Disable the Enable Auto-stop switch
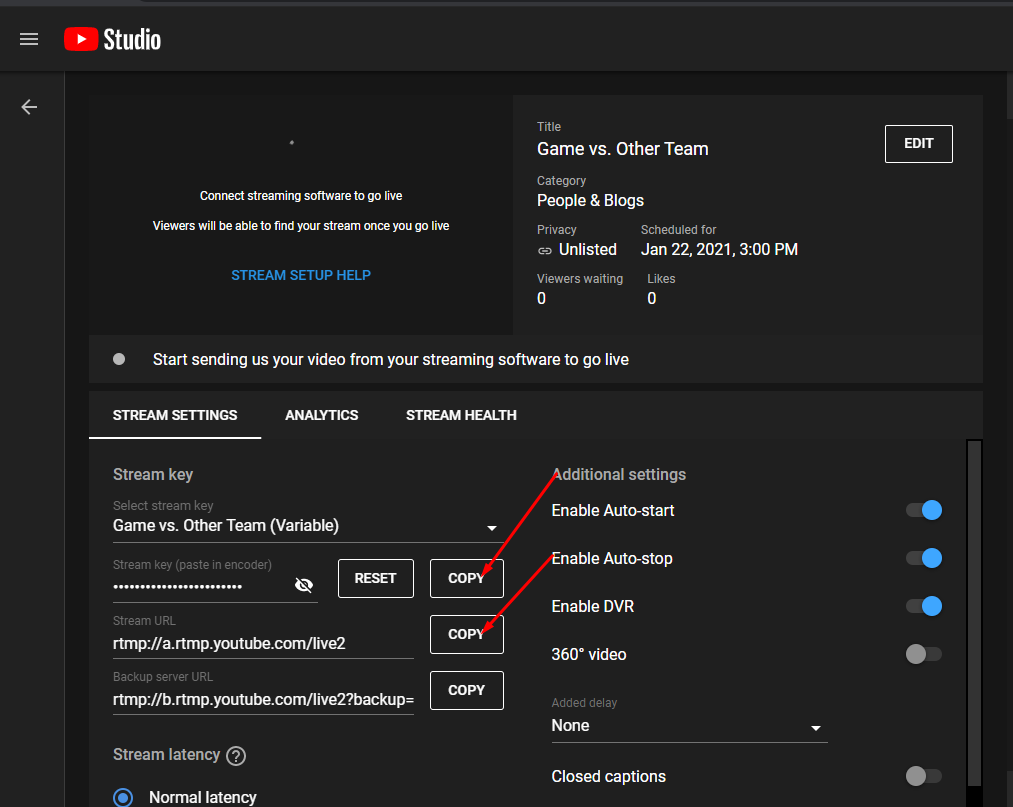The height and width of the screenshot is (807, 1013). pos(923,558)
